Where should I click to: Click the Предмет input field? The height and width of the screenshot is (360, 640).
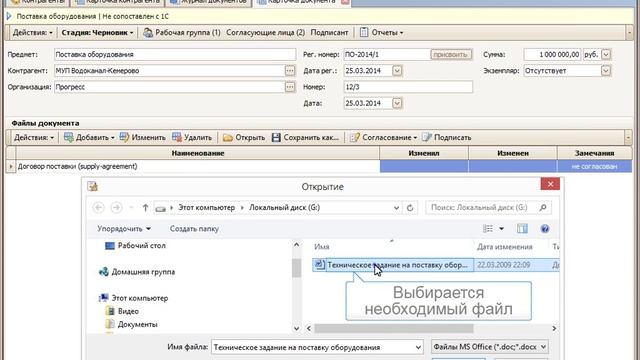(175, 54)
